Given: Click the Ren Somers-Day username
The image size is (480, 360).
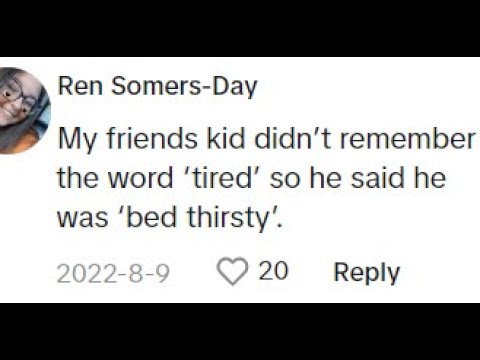Looking at the screenshot, I should 157,87.
